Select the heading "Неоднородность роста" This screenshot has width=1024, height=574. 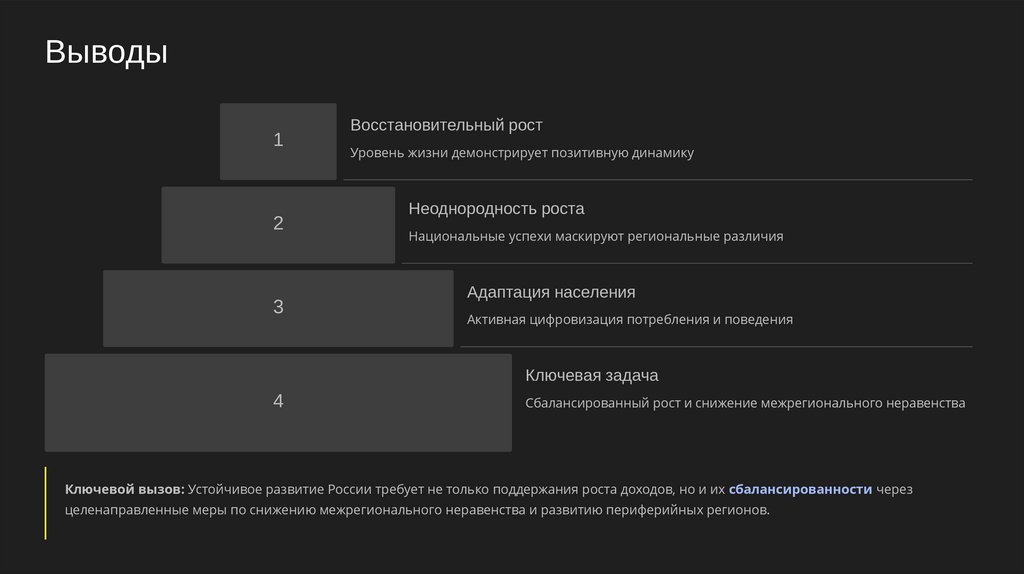[496, 209]
